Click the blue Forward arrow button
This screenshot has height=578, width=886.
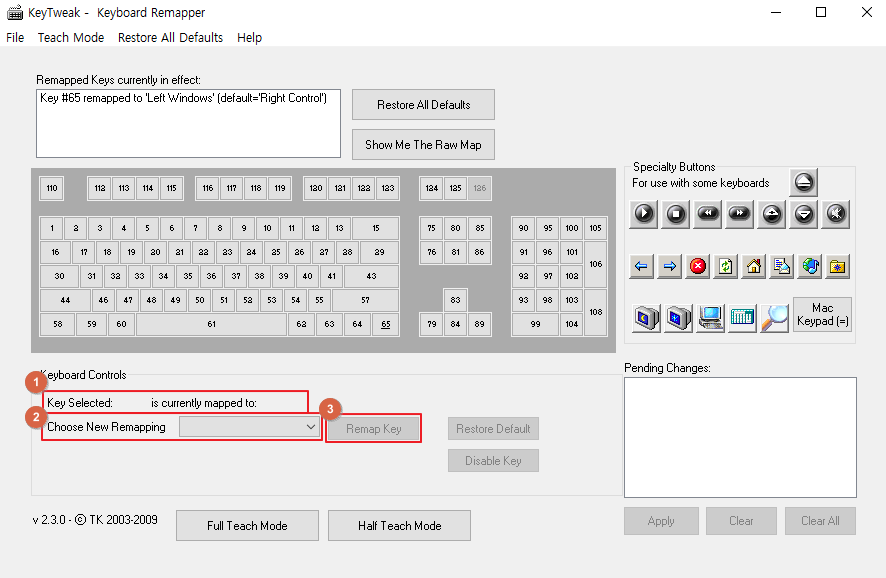click(670, 266)
